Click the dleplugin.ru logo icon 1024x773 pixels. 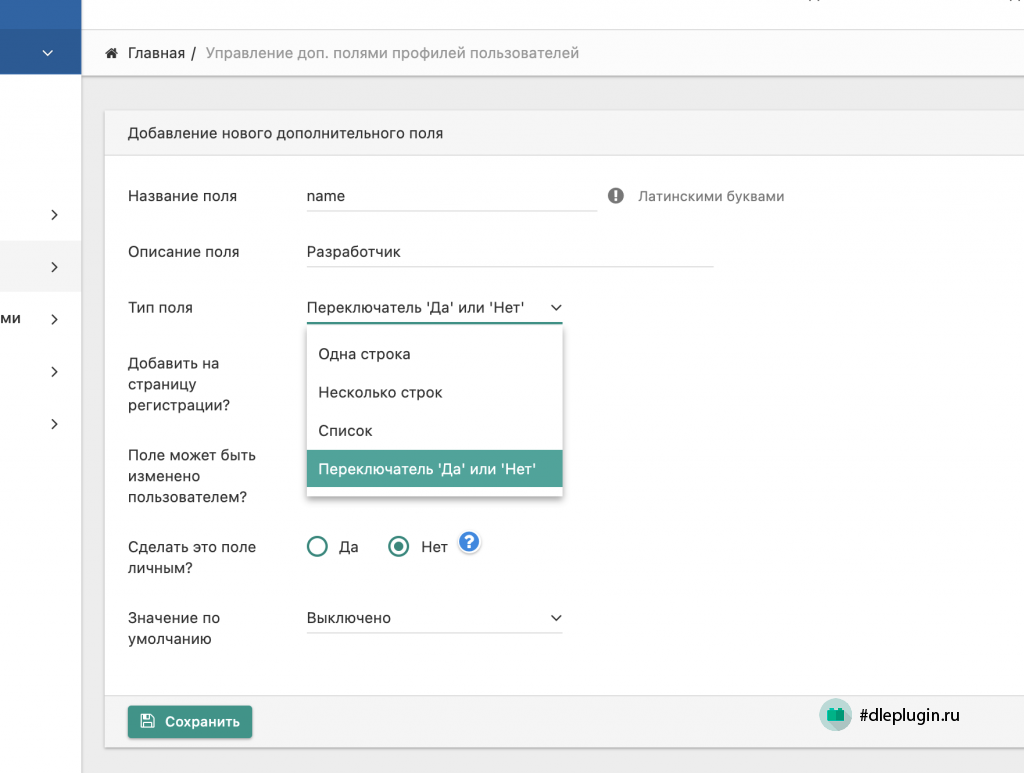[x=835, y=715]
